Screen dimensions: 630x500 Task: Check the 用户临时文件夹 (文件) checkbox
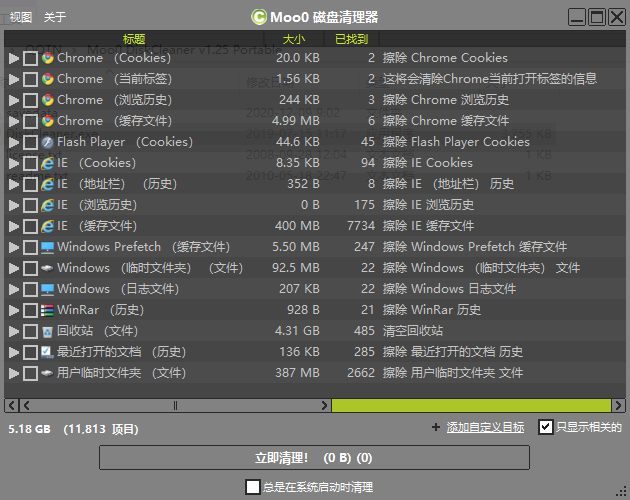(30, 373)
